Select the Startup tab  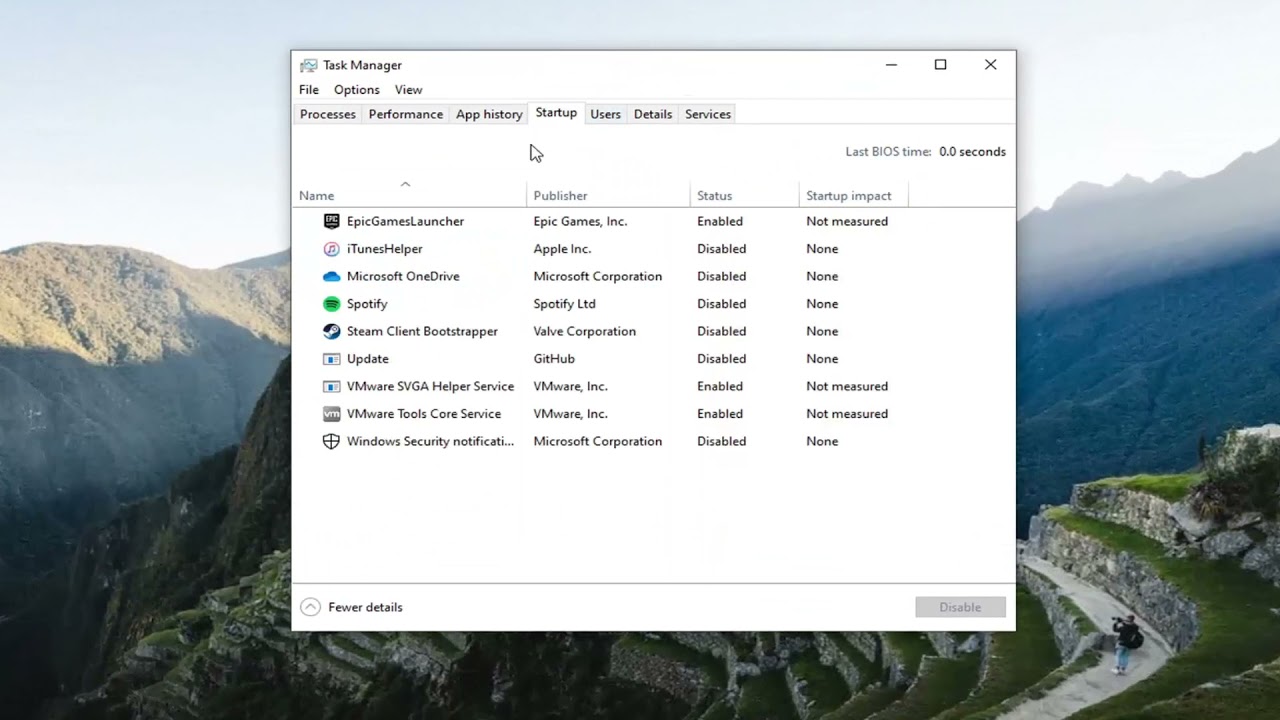click(556, 113)
